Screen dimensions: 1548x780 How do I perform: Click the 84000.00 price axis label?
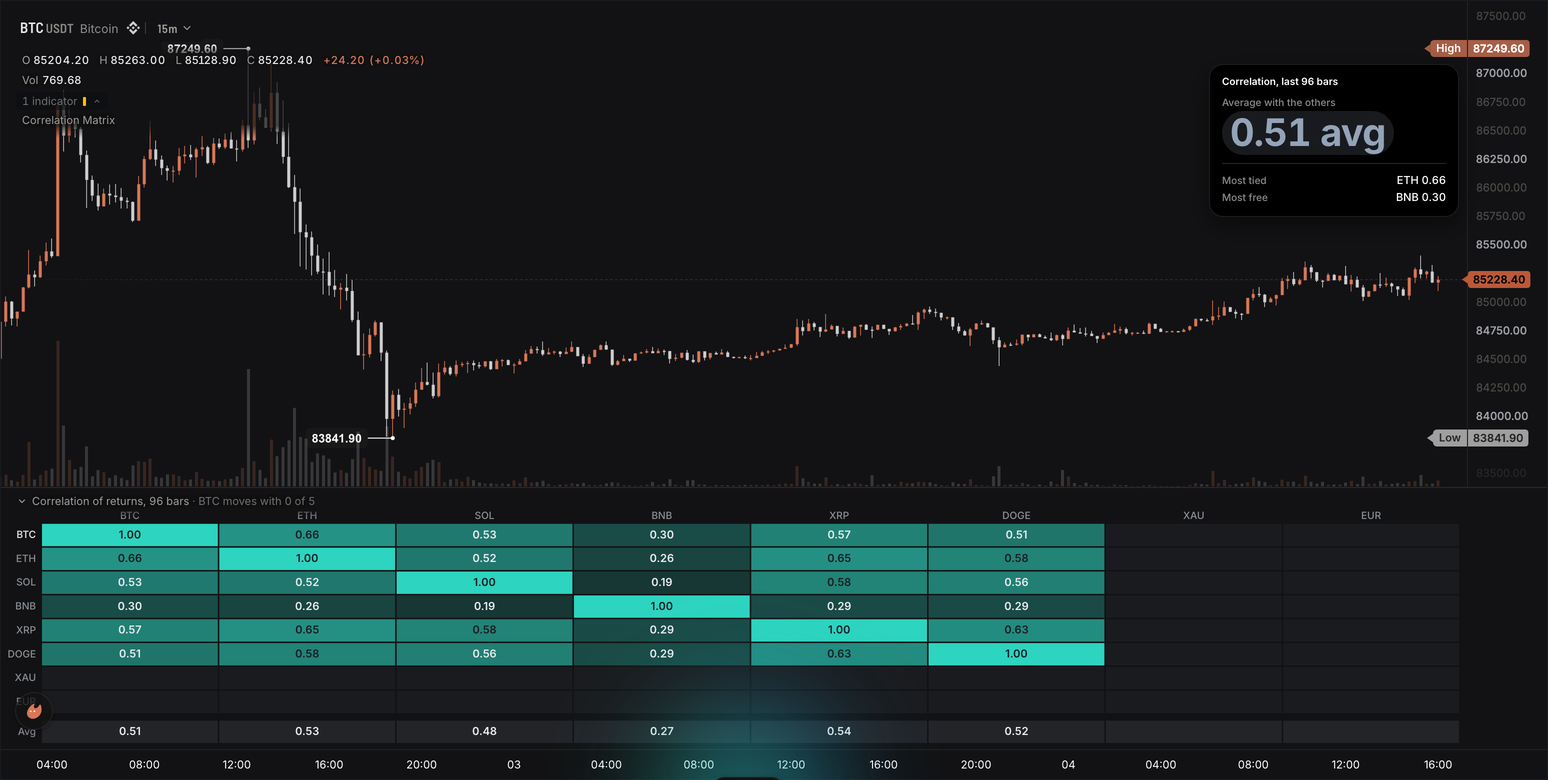pos(1501,416)
